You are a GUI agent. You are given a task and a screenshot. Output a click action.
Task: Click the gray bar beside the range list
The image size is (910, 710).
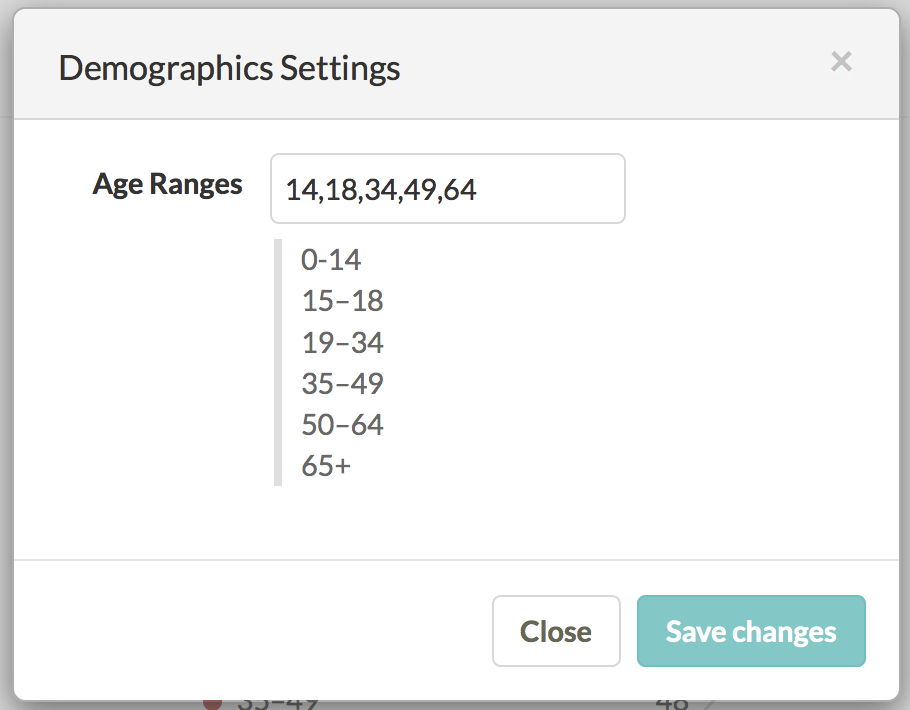(278, 362)
